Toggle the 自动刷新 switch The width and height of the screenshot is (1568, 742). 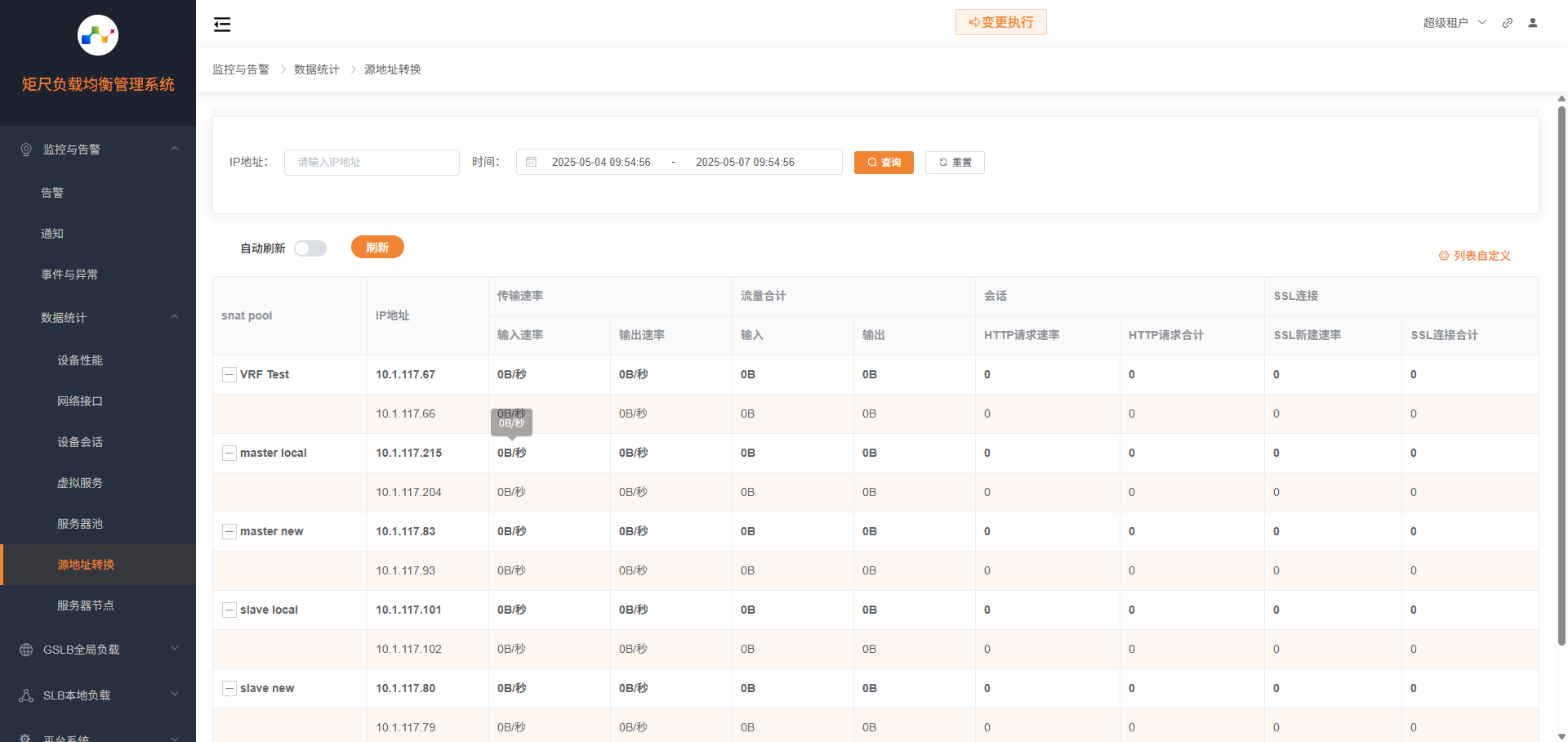click(x=310, y=248)
